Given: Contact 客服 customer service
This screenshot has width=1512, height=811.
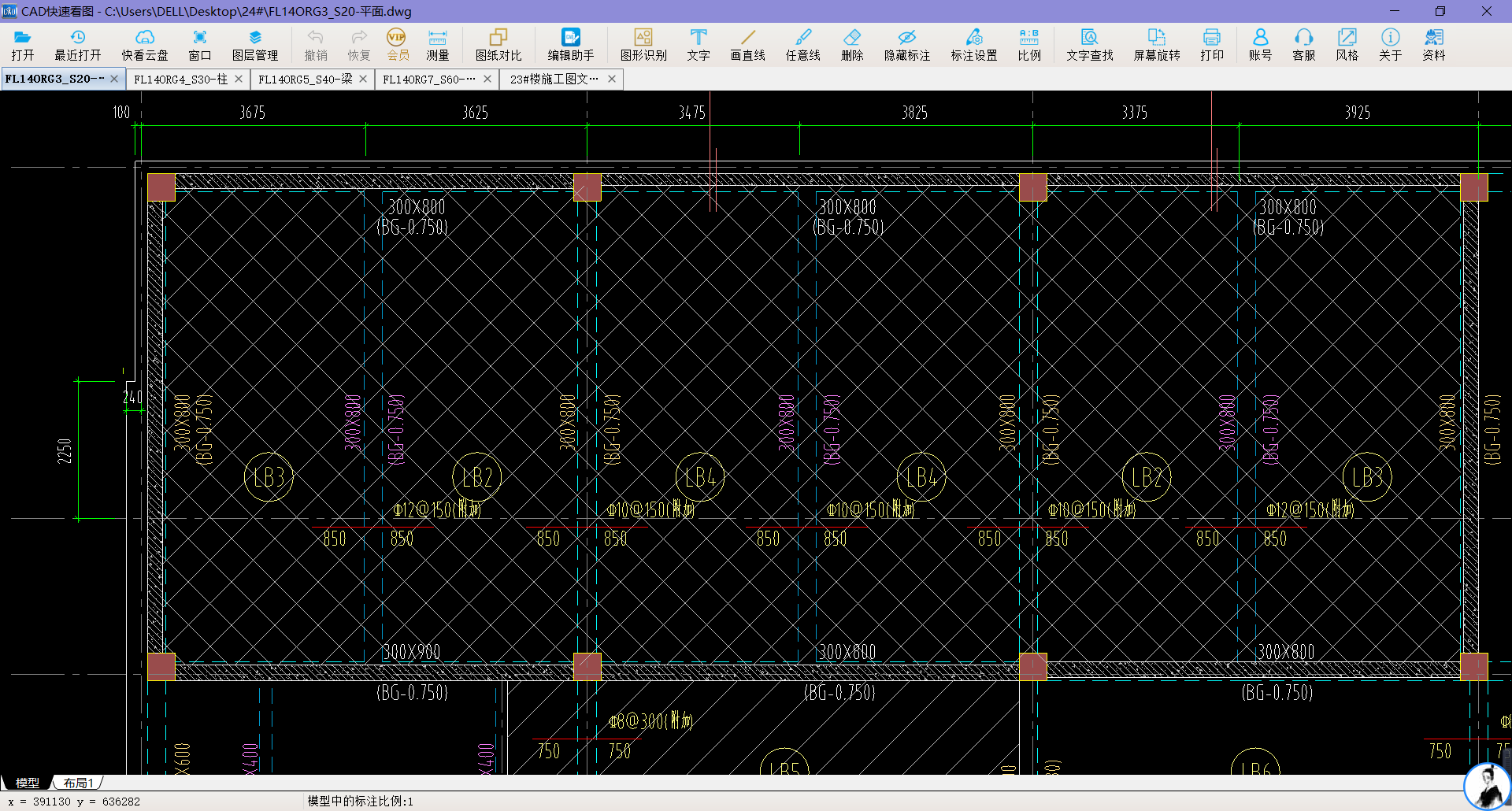Looking at the screenshot, I should 1304,45.
